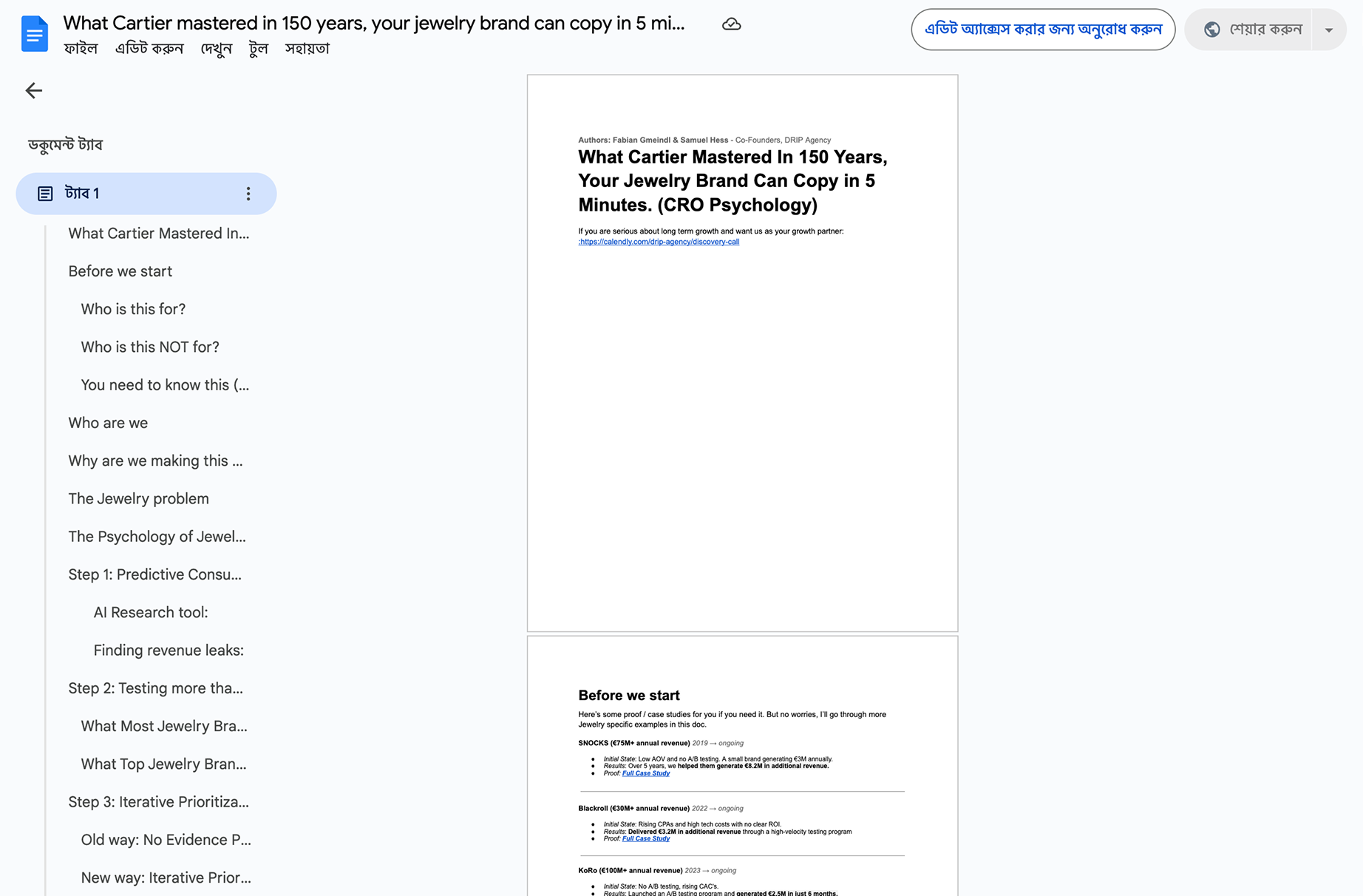
Task: Open the calendly discovery-call link
Action: [x=659, y=242]
